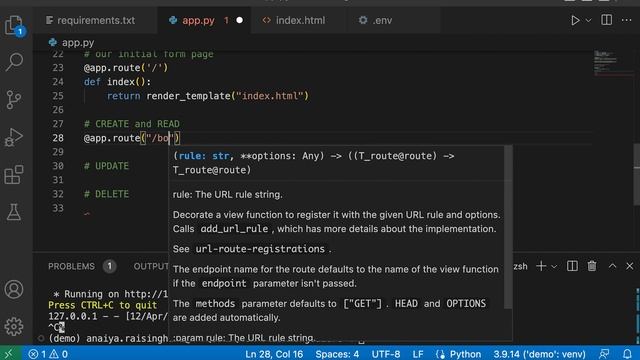Place cursor on line 25 return statement
The image size is (640, 360).
point(208,96)
